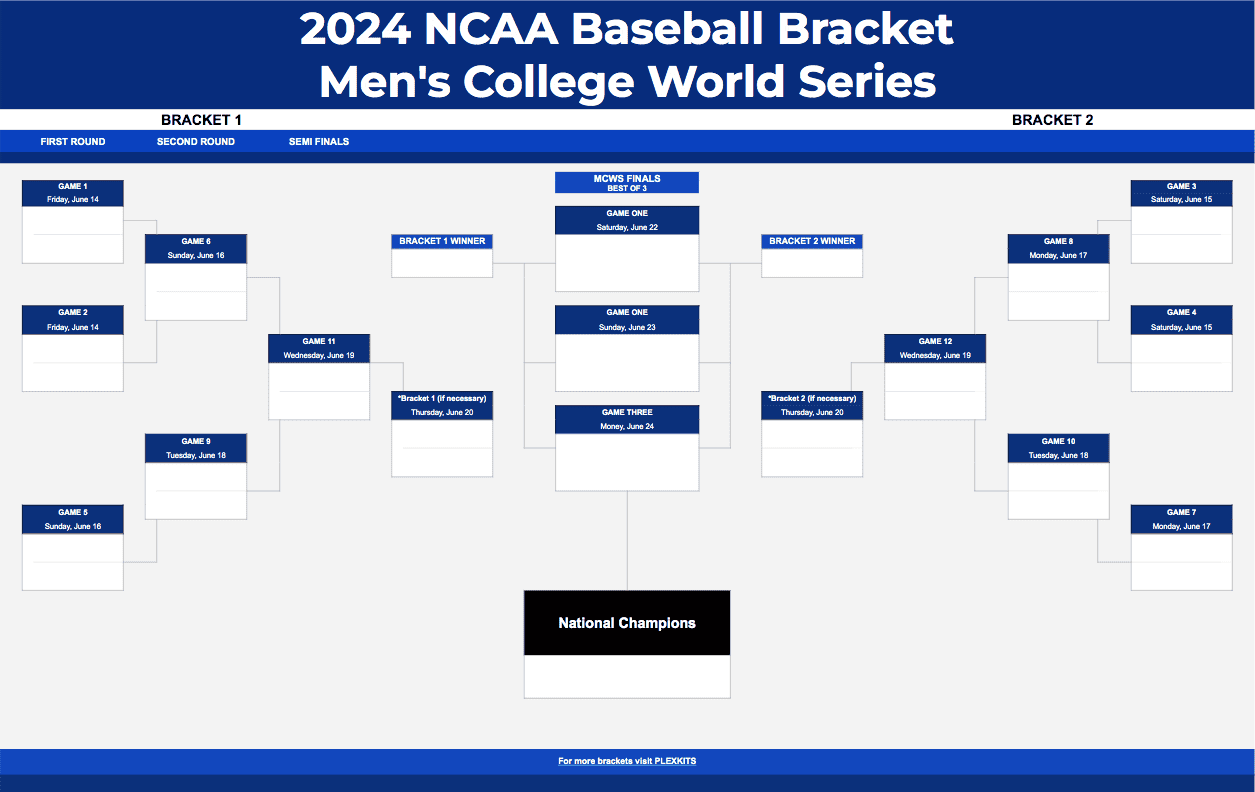The height and width of the screenshot is (792, 1255).
Task: Click the Bracket 2 Winner entry field
Action: click(x=812, y=263)
